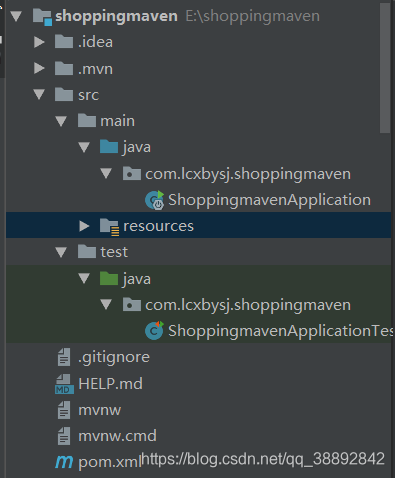Select the src folder label

click(88, 95)
